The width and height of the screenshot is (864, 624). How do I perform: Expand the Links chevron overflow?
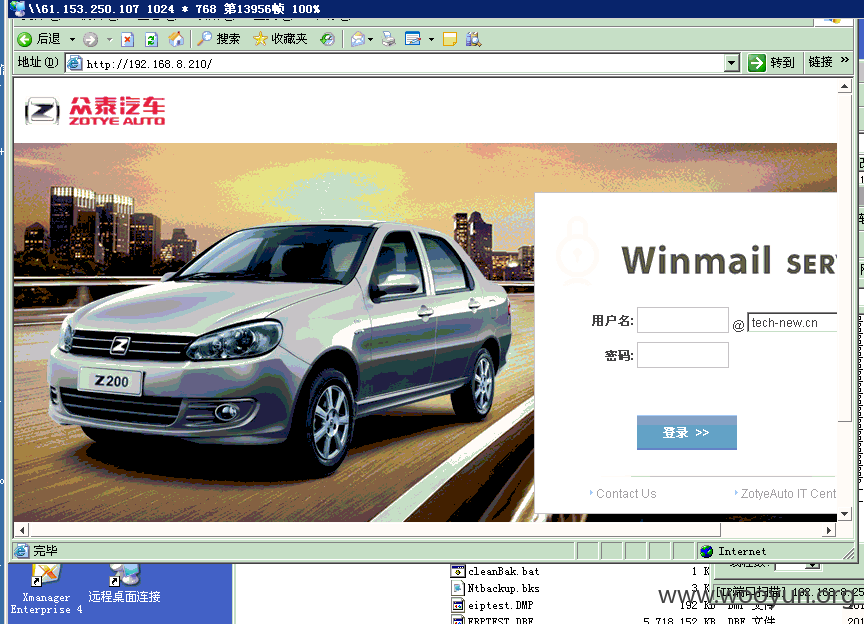pyautogui.click(x=845, y=60)
